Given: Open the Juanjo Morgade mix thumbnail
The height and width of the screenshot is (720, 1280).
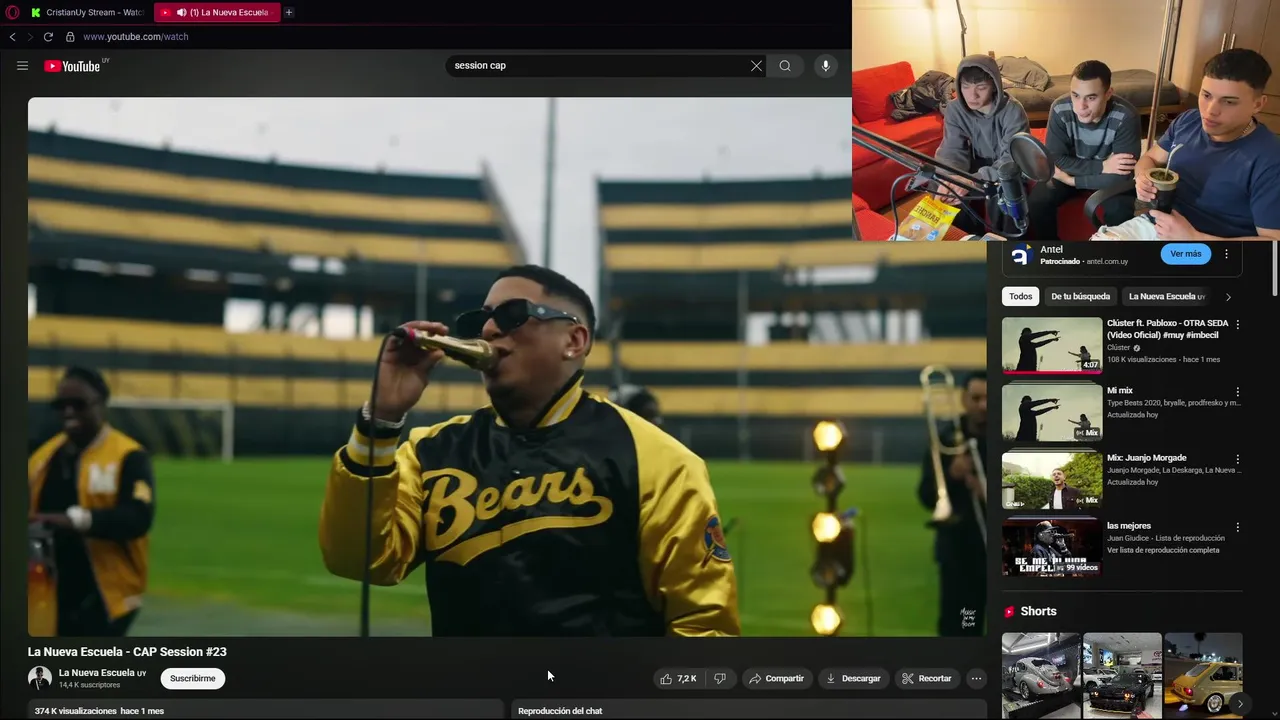Looking at the screenshot, I should pos(1052,480).
